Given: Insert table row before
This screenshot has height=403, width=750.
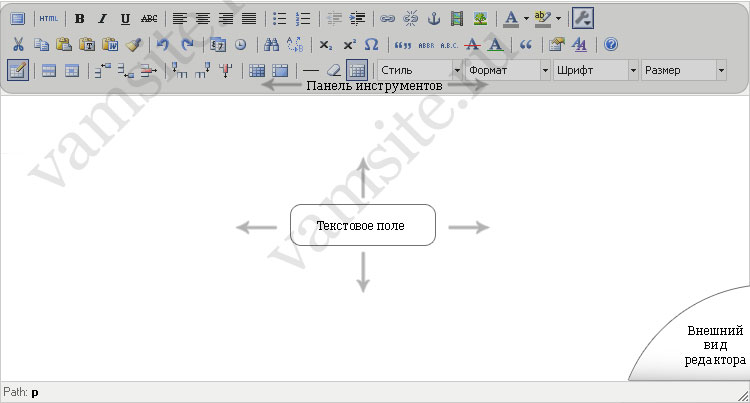Looking at the screenshot, I should (102, 70).
